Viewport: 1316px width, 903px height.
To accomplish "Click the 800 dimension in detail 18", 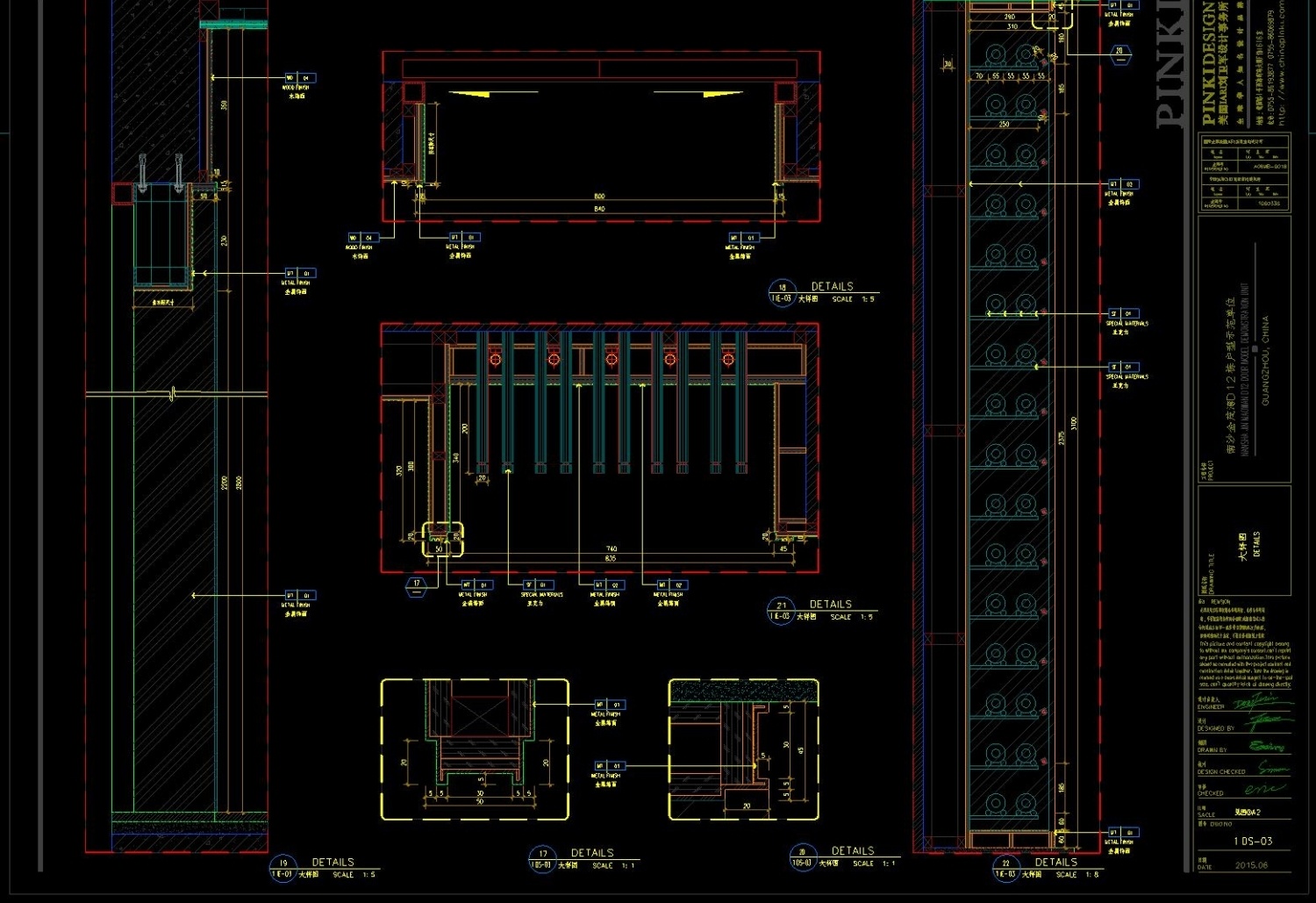I will pyautogui.click(x=599, y=197).
